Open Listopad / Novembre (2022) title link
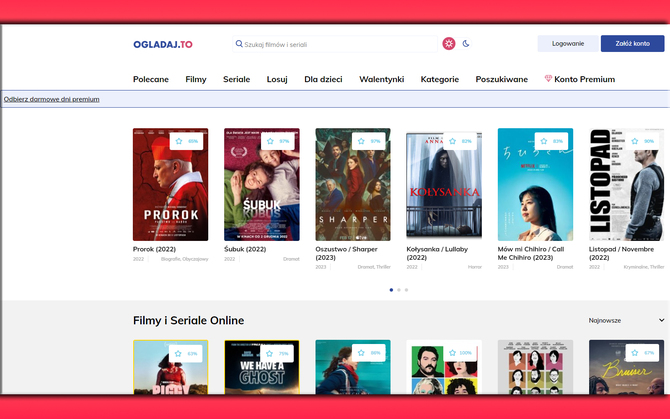This screenshot has width=670, height=419. (x=621, y=253)
